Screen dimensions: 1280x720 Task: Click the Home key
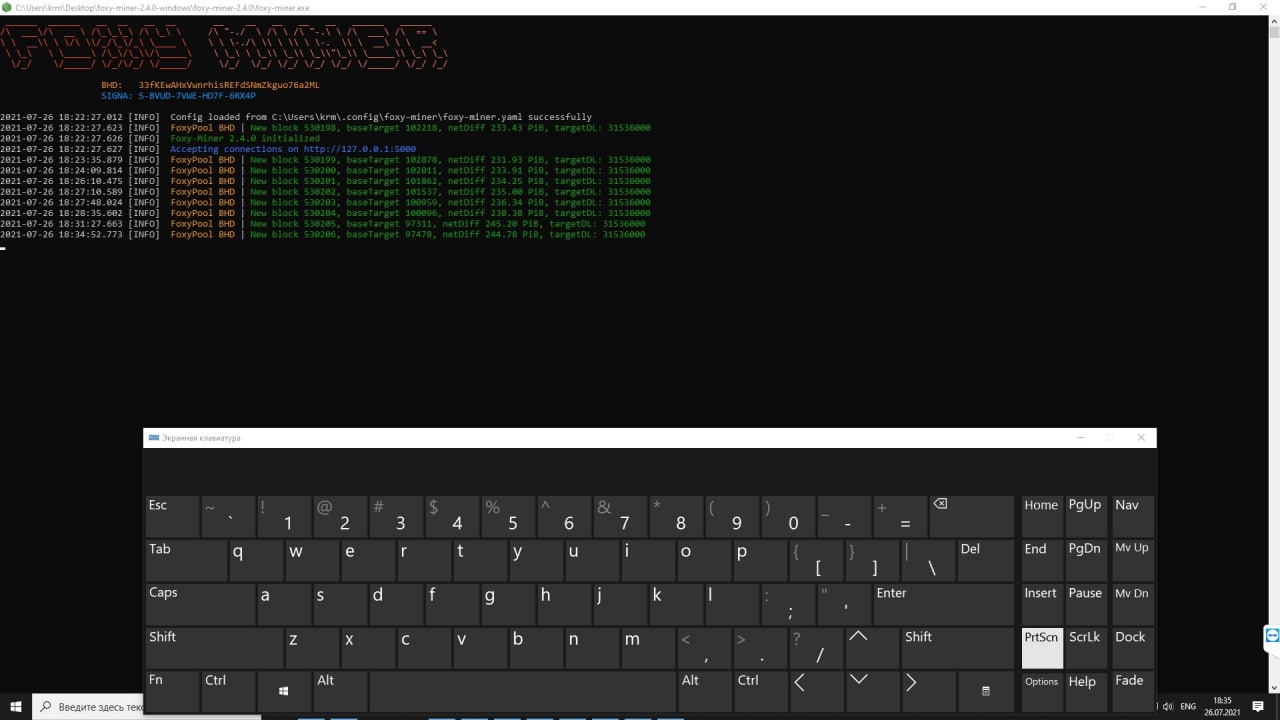point(1042,516)
